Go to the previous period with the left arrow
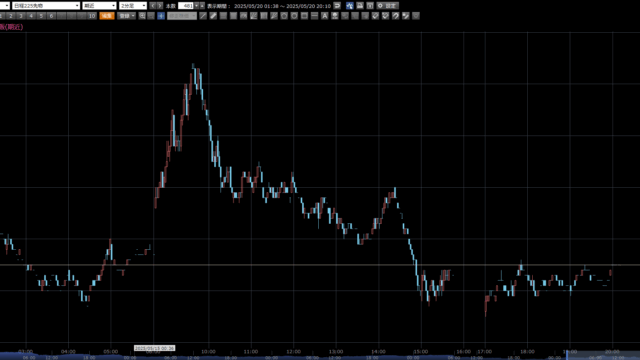The width and height of the screenshot is (640, 360). [x=153, y=6]
